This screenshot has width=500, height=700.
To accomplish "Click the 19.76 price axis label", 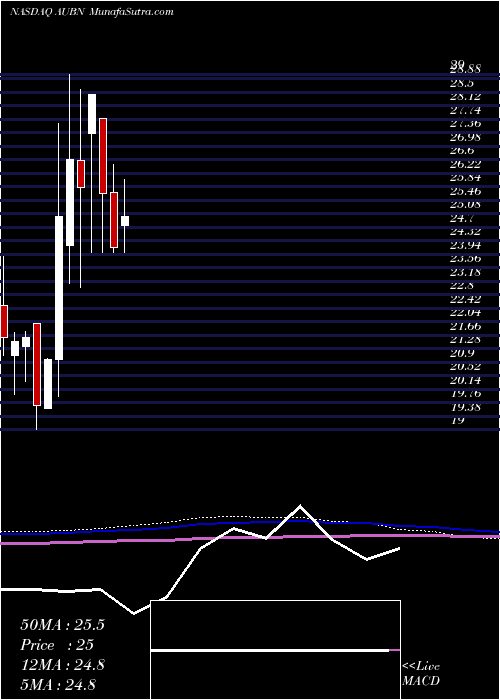I will point(465,393).
